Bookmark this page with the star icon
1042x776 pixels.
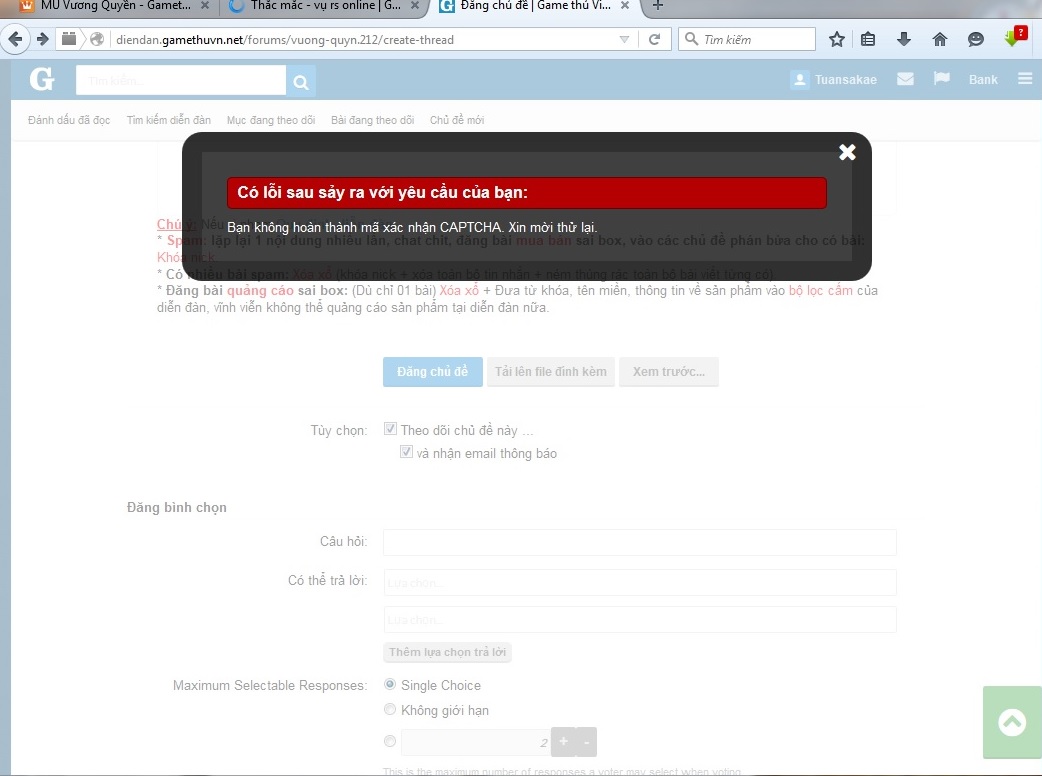point(837,40)
